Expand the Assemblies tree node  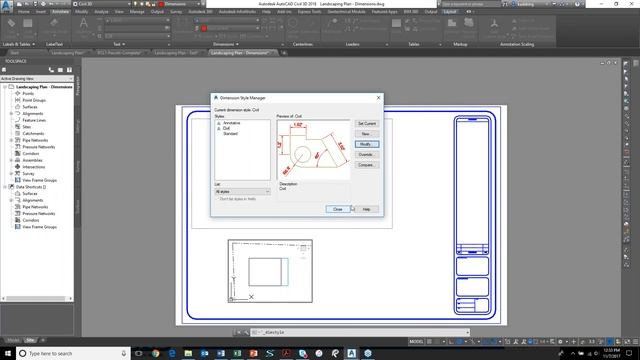(x=11, y=160)
